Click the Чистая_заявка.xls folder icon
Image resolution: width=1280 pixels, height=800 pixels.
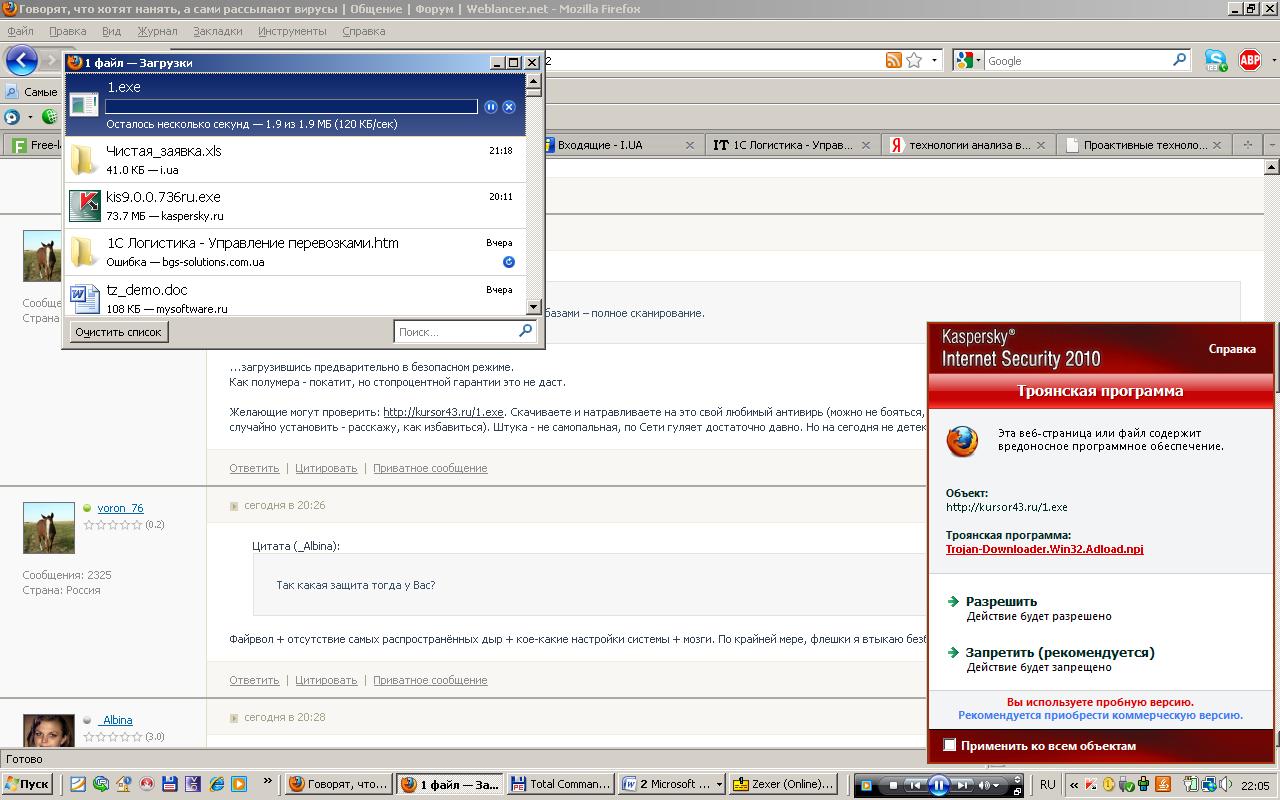[85, 160]
